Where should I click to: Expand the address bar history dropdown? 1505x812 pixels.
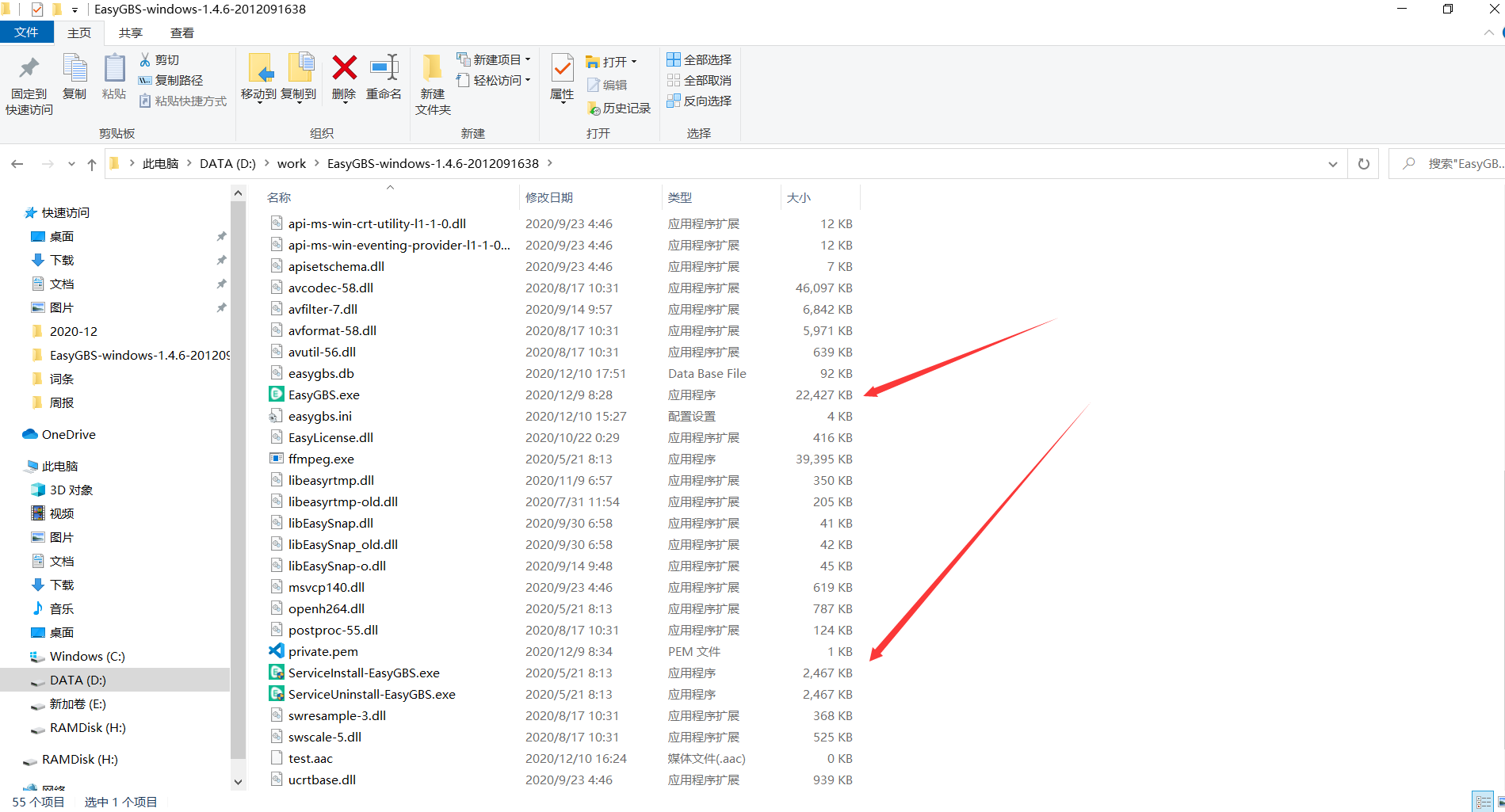click(1333, 164)
